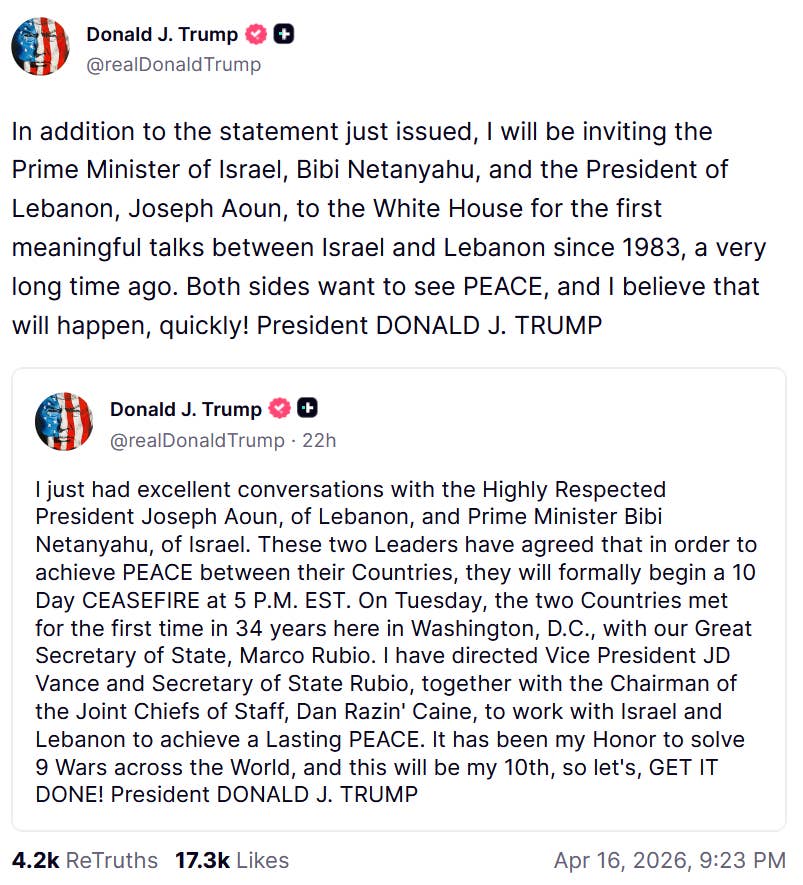Click the @realDonaldTrump handle under main author name
This screenshot has height=885, width=803.
[x=173, y=65]
